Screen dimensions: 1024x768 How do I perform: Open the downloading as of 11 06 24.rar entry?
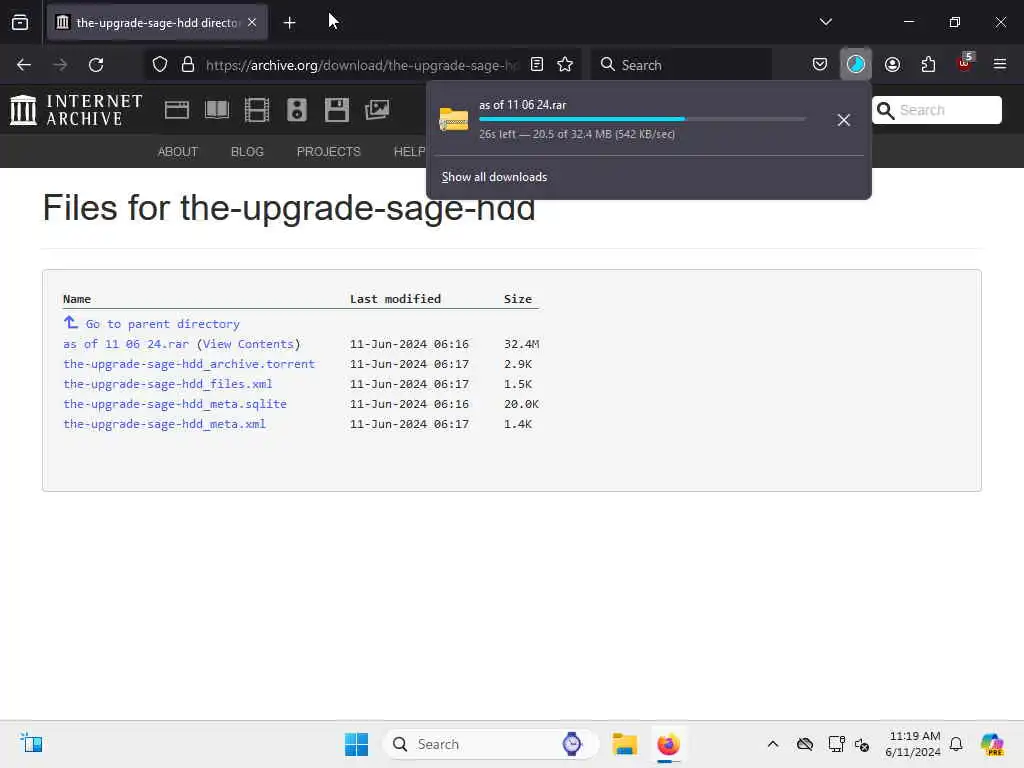coord(627,120)
